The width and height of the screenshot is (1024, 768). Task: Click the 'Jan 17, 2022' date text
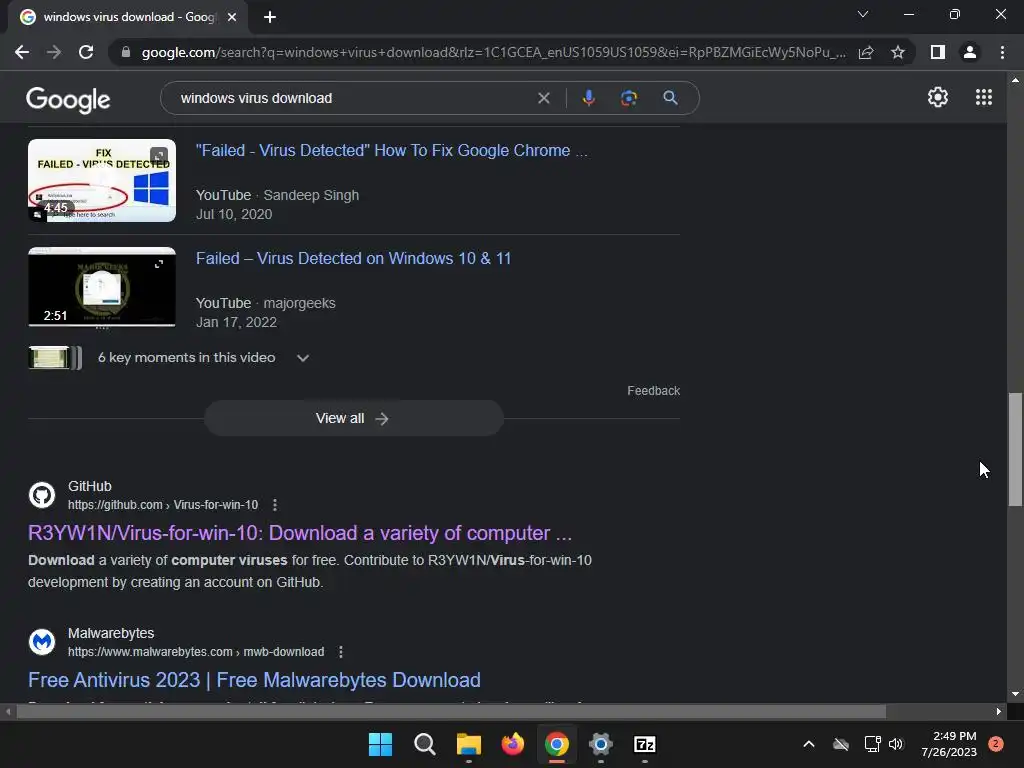236,322
